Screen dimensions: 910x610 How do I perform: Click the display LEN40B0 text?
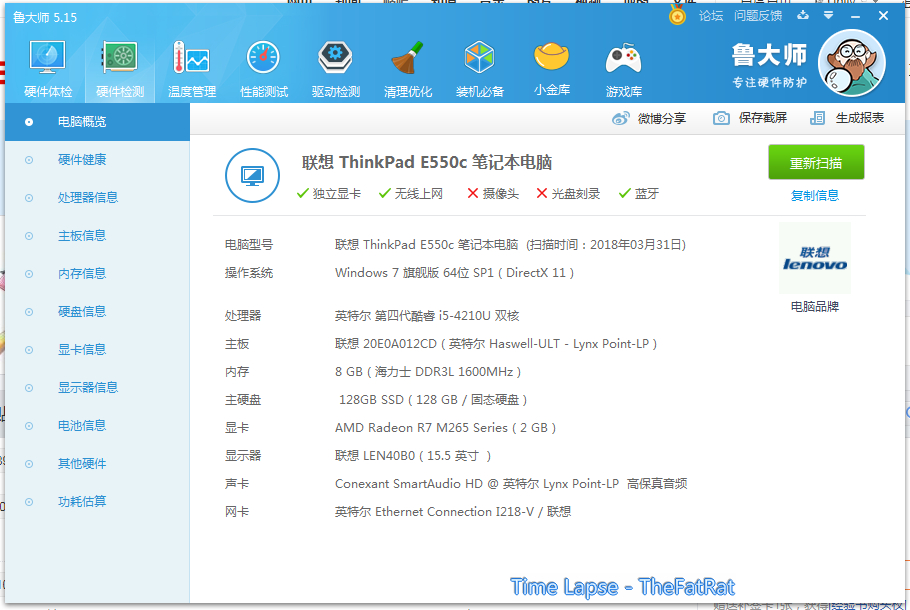click(413, 456)
